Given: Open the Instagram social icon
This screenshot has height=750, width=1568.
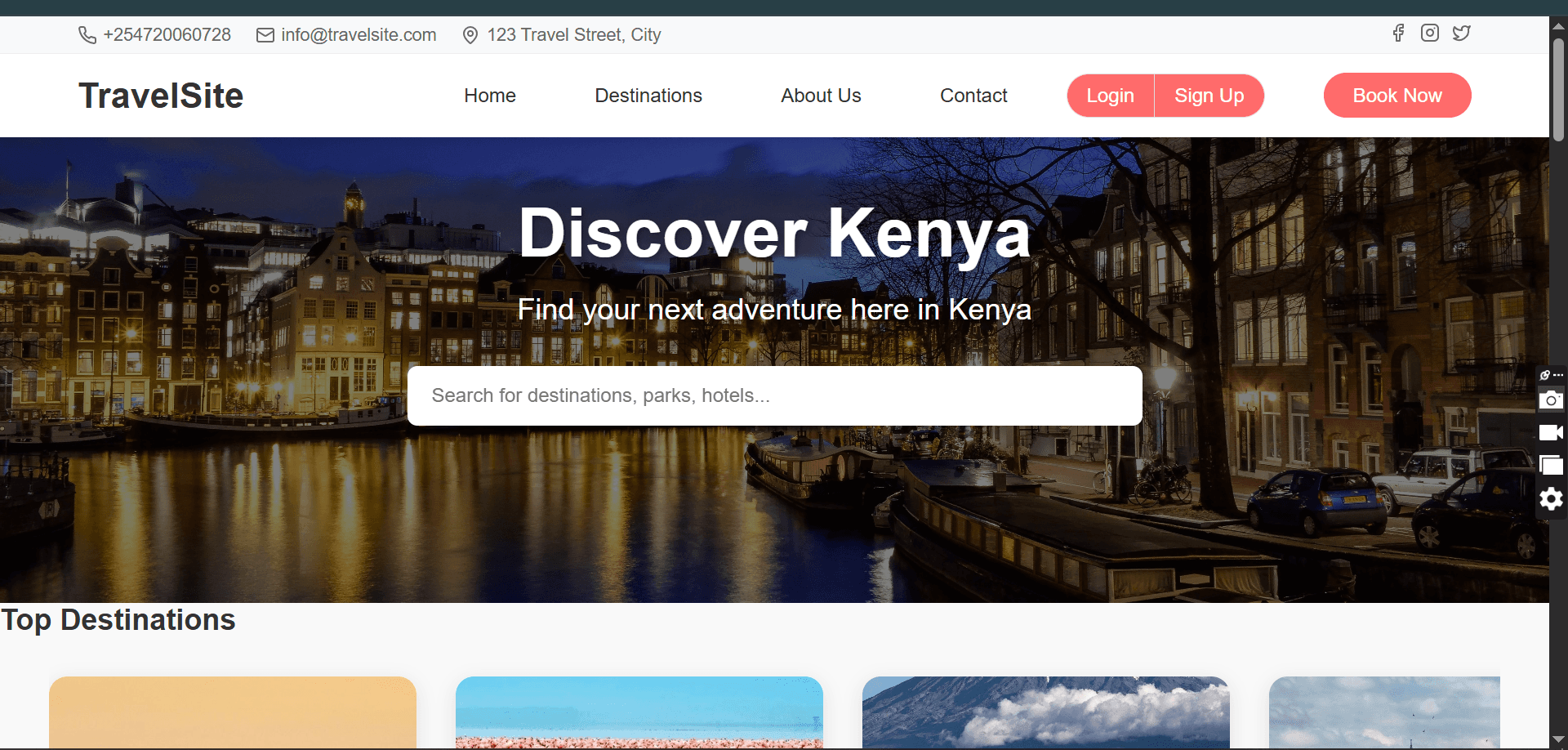Looking at the screenshot, I should [x=1430, y=33].
